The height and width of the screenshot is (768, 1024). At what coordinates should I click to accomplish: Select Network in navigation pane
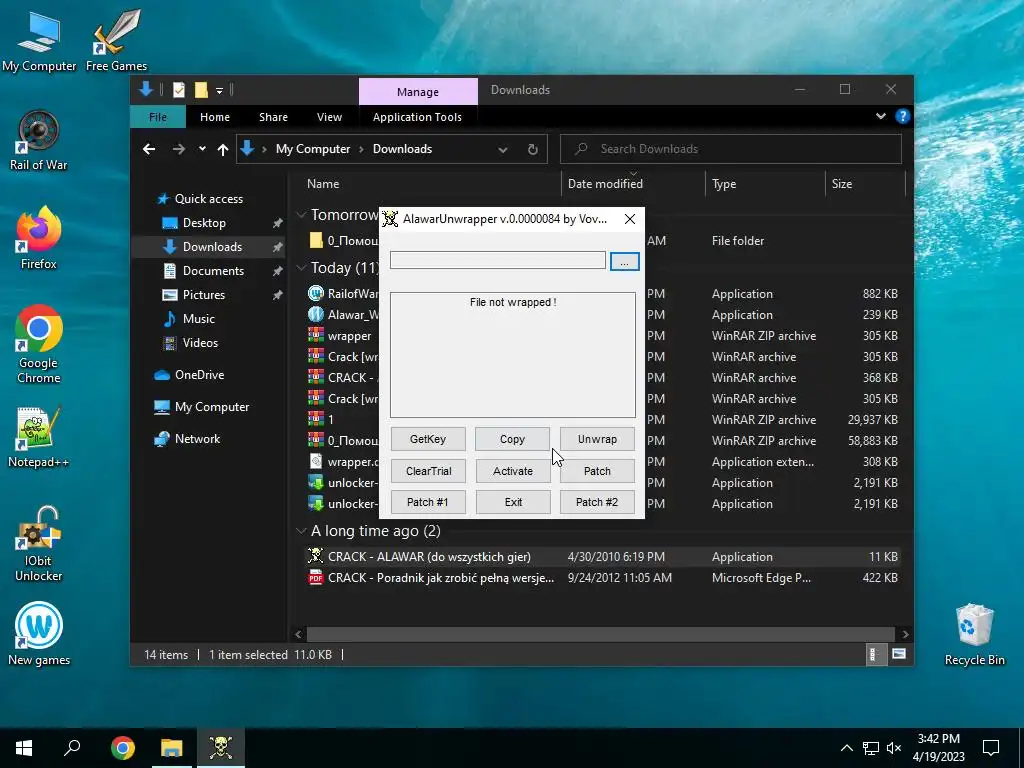(x=197, y=439)
